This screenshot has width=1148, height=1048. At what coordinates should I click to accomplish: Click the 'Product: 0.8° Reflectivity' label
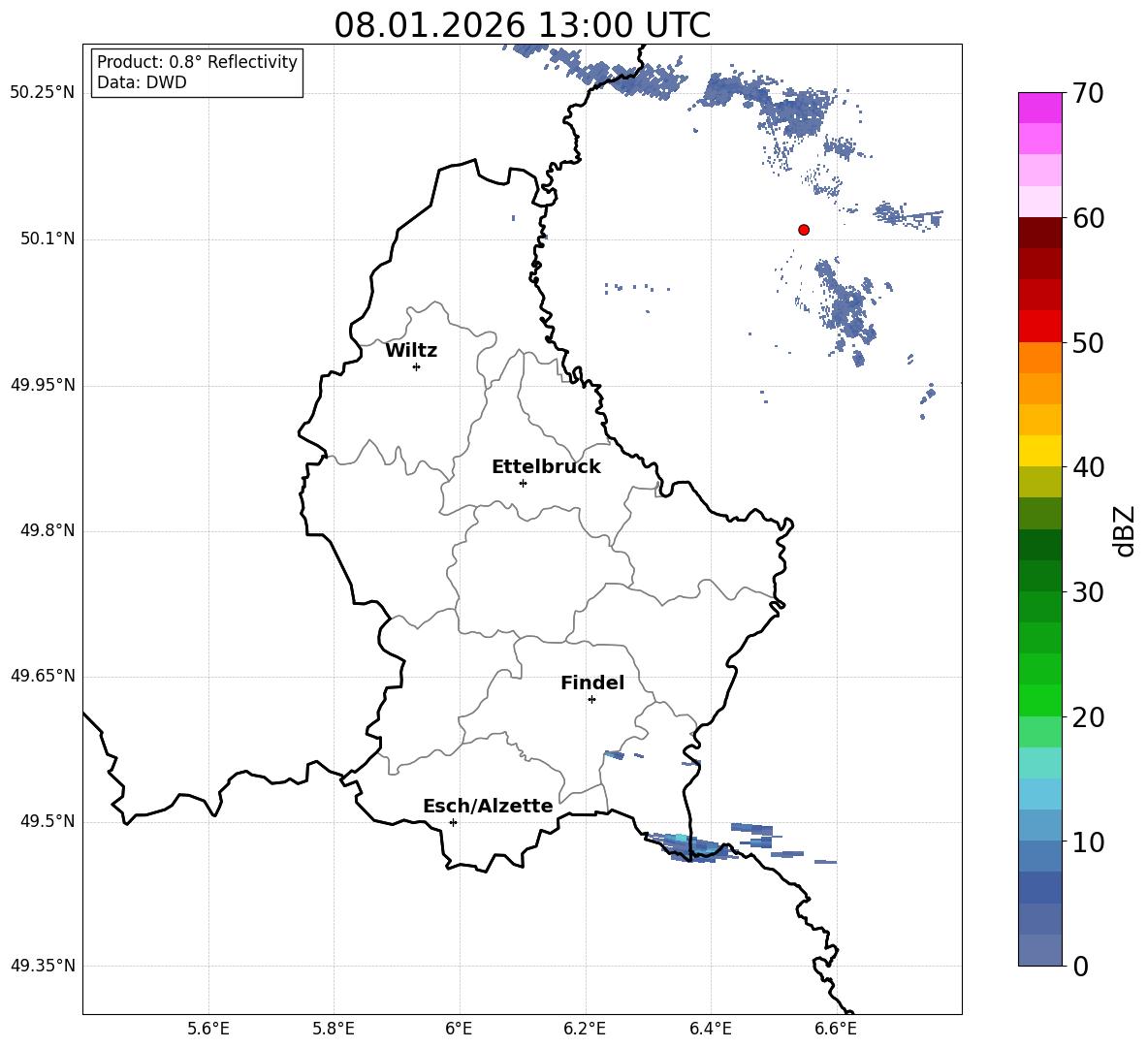pyautogui.click(x=197, y=62)
